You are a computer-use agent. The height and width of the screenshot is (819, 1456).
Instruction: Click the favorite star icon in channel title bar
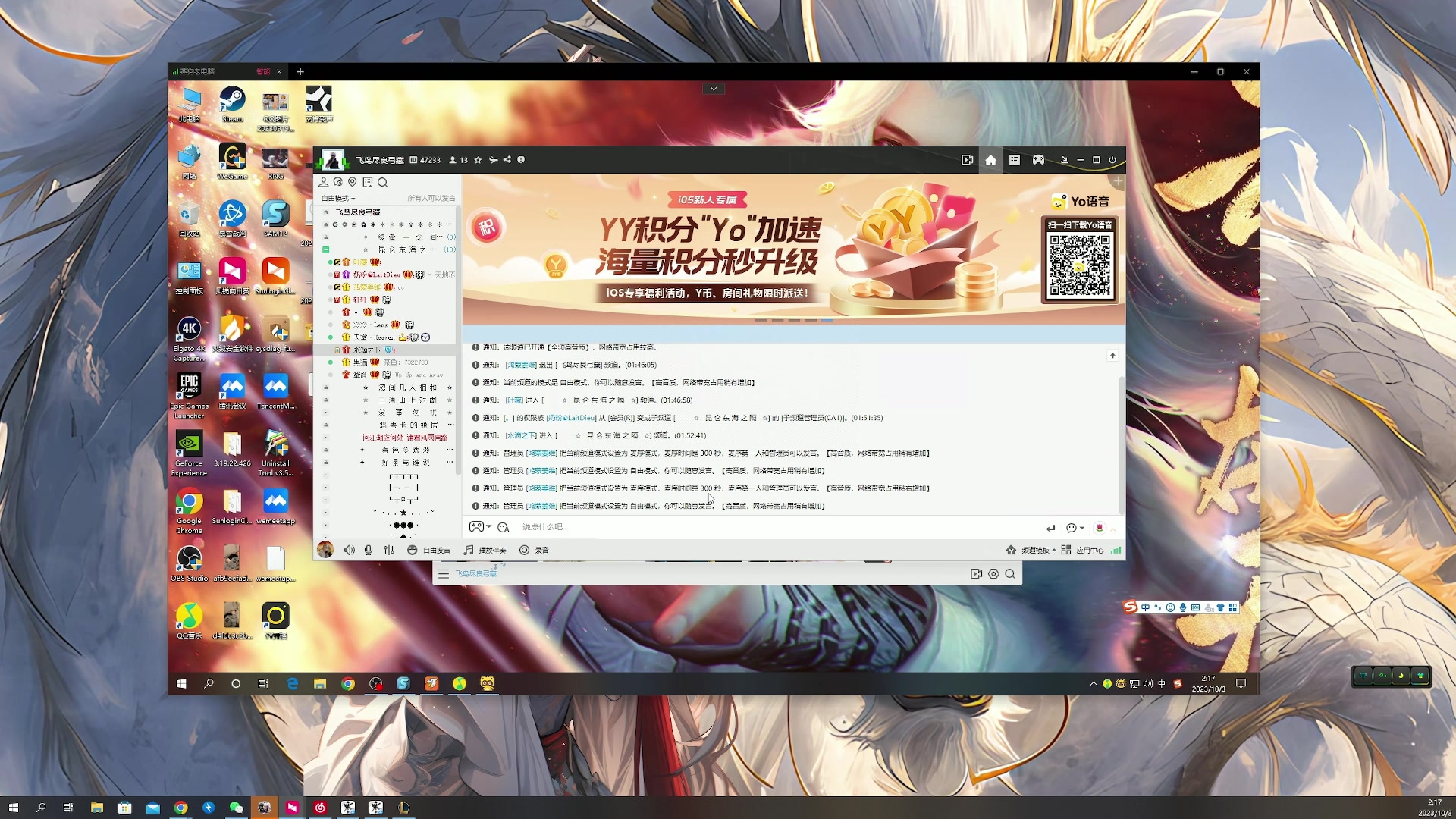coord(478,160)
